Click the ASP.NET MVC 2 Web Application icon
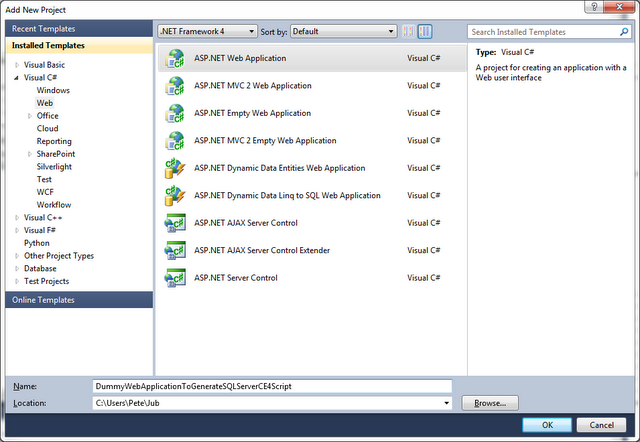640x442 pixels. coord(175,86)
